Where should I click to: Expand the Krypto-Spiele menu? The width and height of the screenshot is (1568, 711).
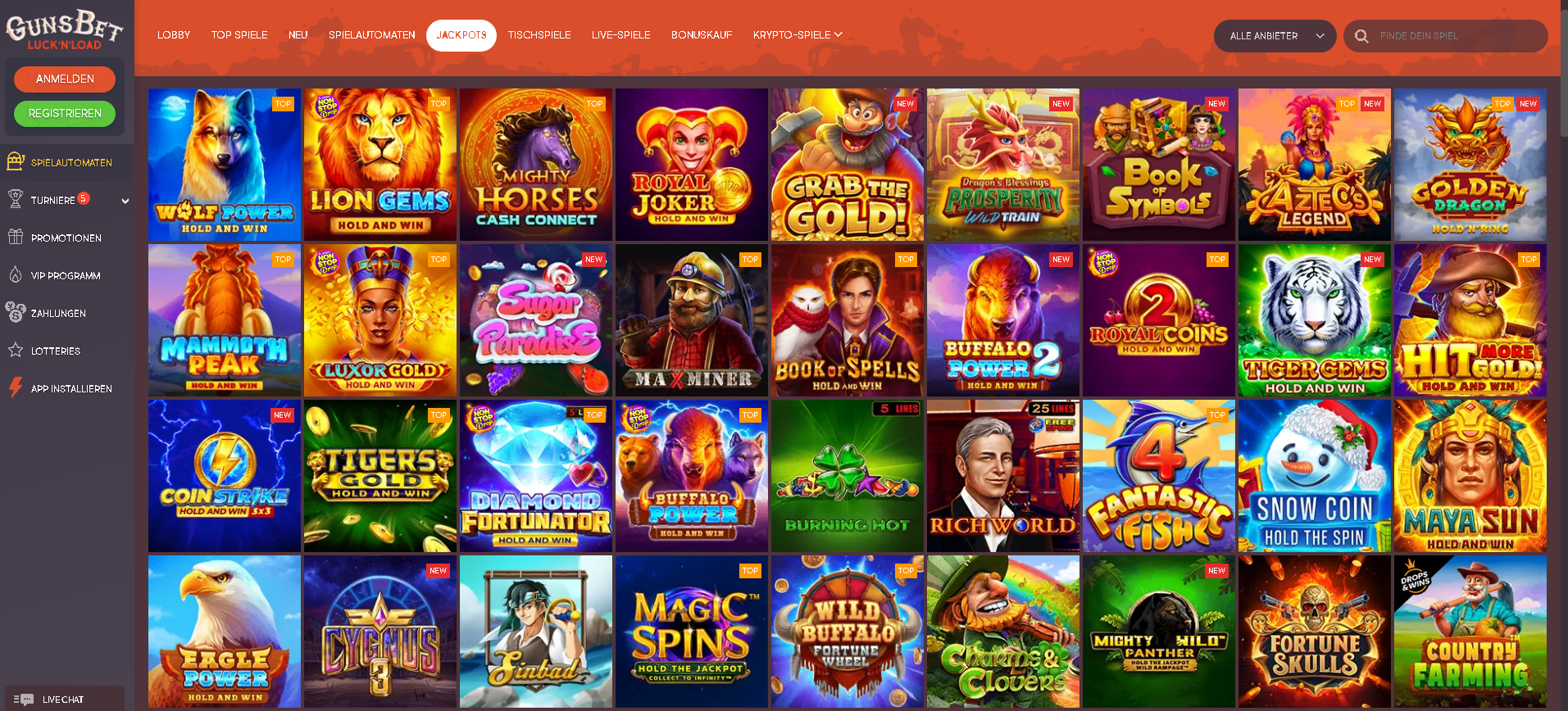click(798, 35)
